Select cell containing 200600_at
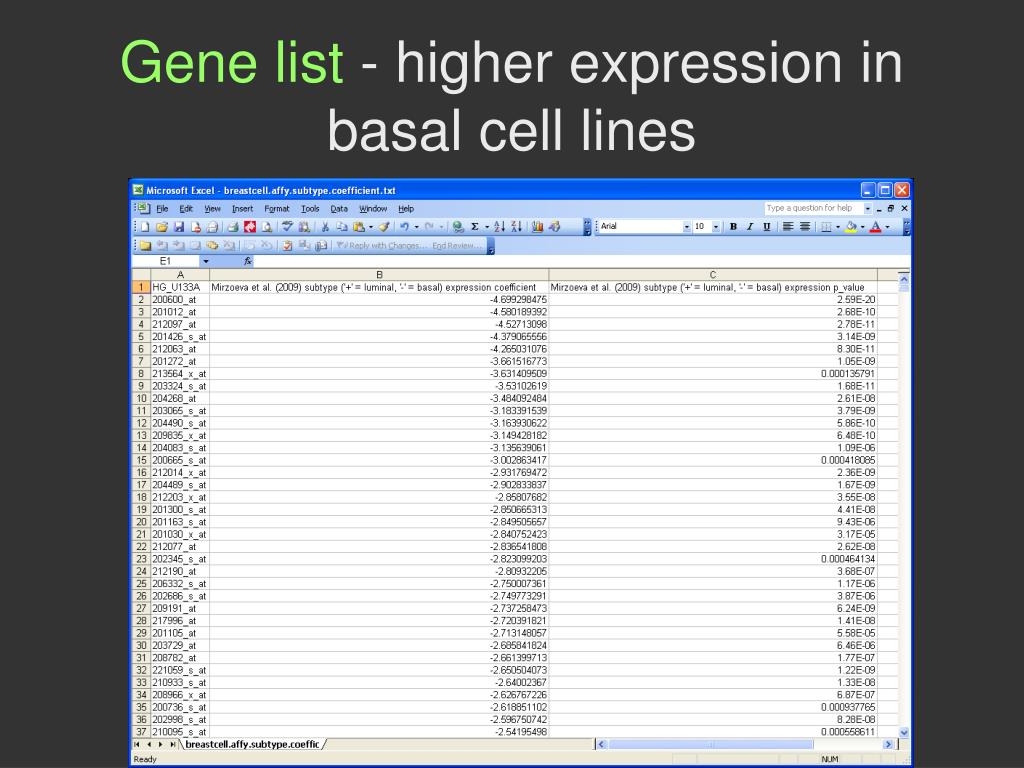 180,300
